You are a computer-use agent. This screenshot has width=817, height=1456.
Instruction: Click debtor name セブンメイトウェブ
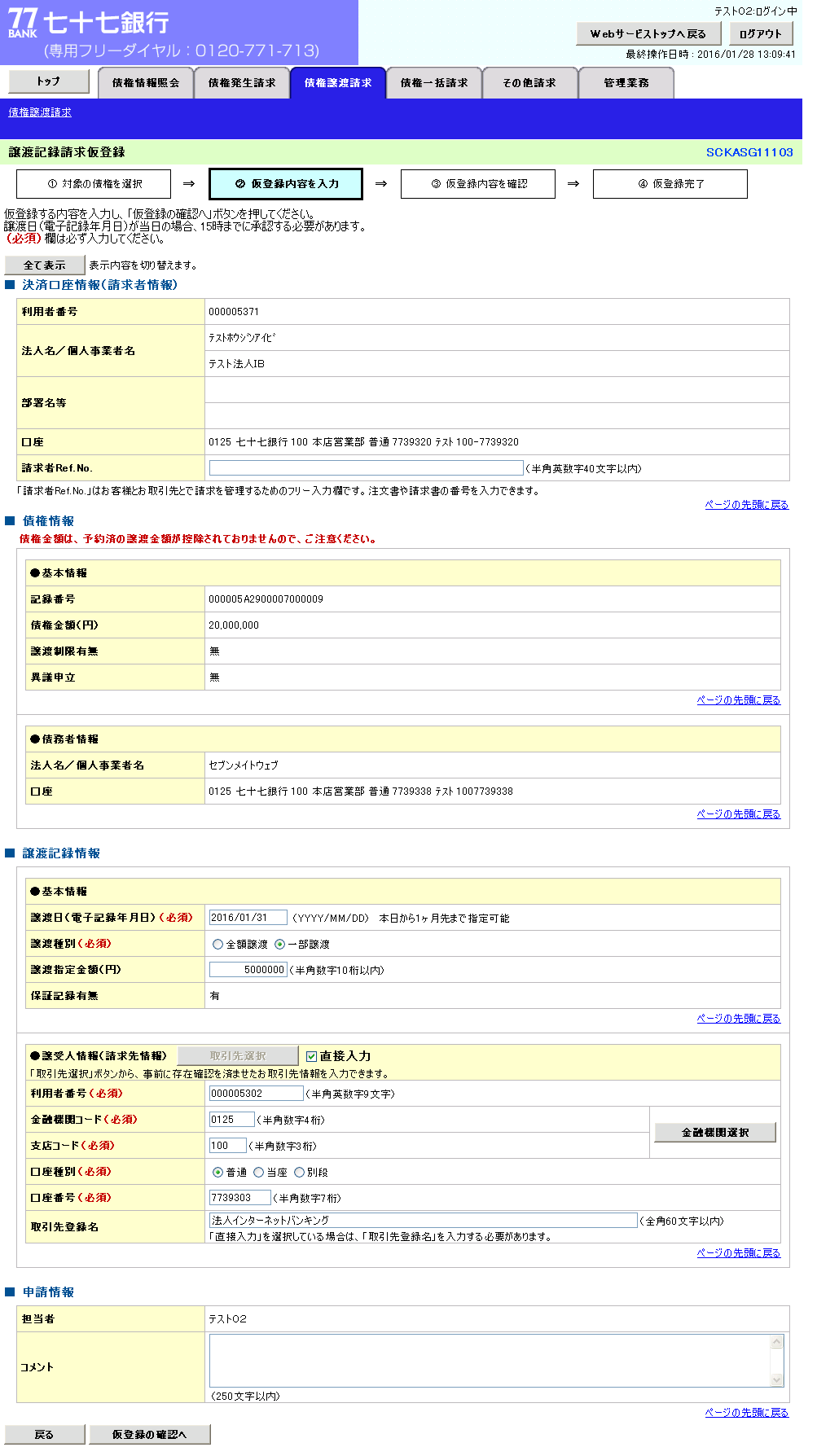(244, 765)
